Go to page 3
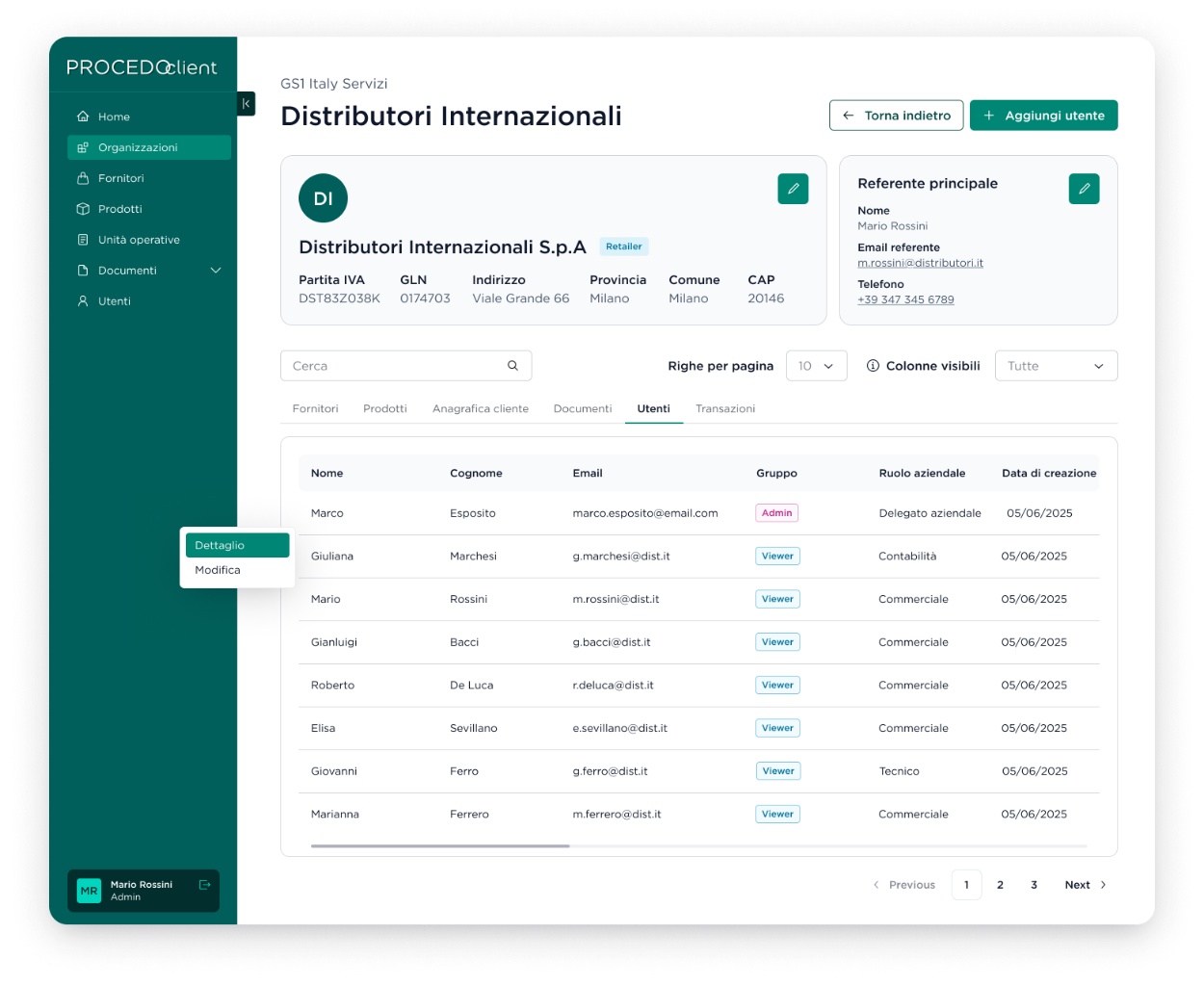This screenshot has height=986, width=1204. [1034, 885]
